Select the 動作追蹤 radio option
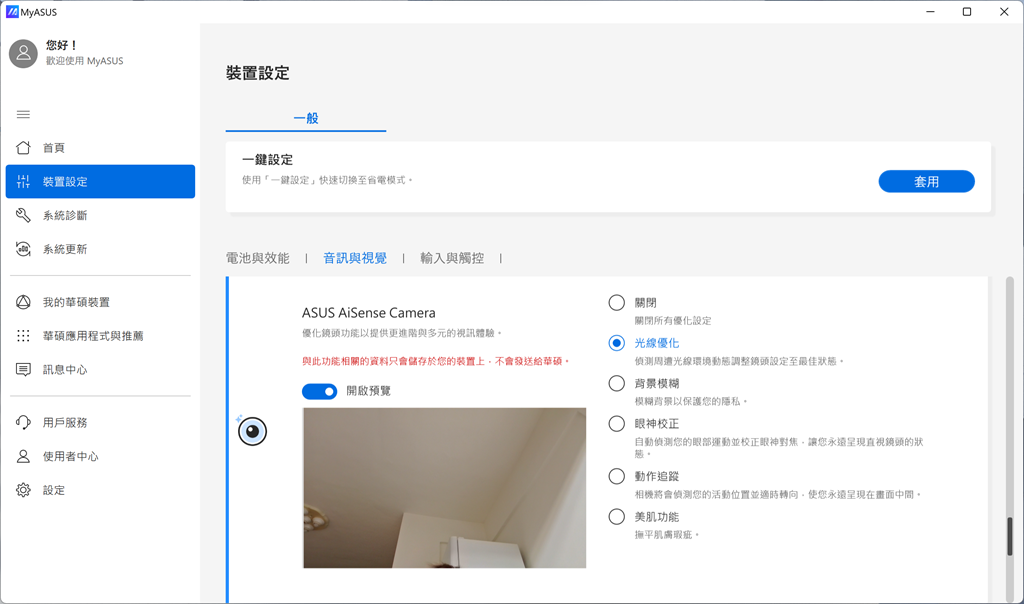1024x604 pixels. 617,477
